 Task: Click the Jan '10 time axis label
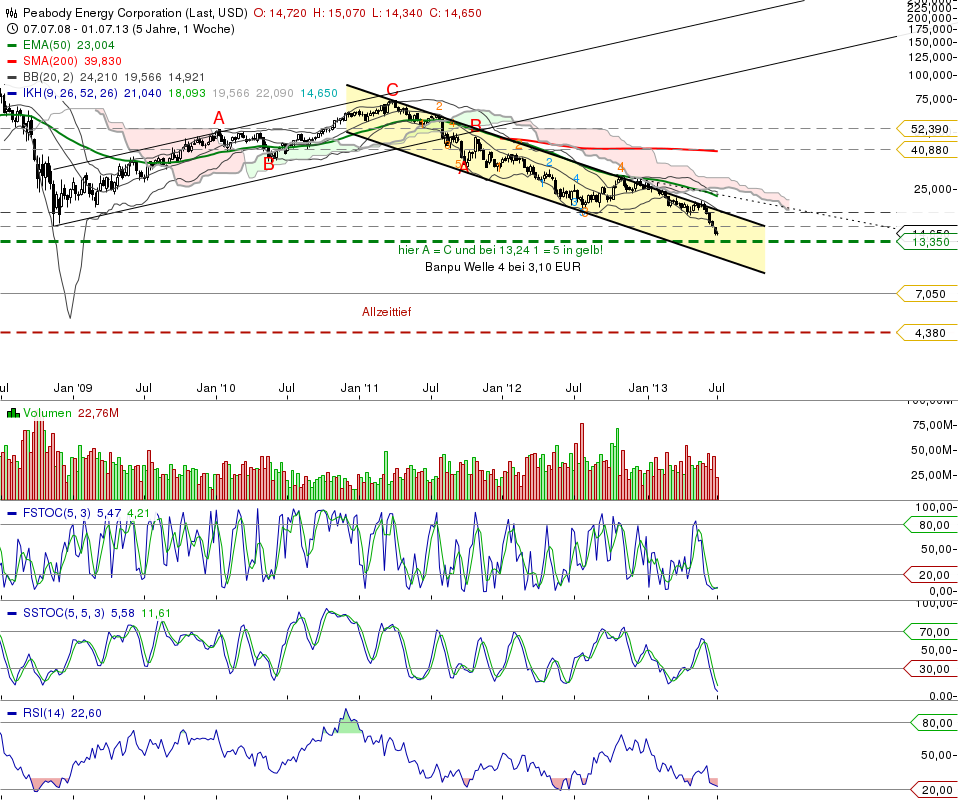(216, 388)
